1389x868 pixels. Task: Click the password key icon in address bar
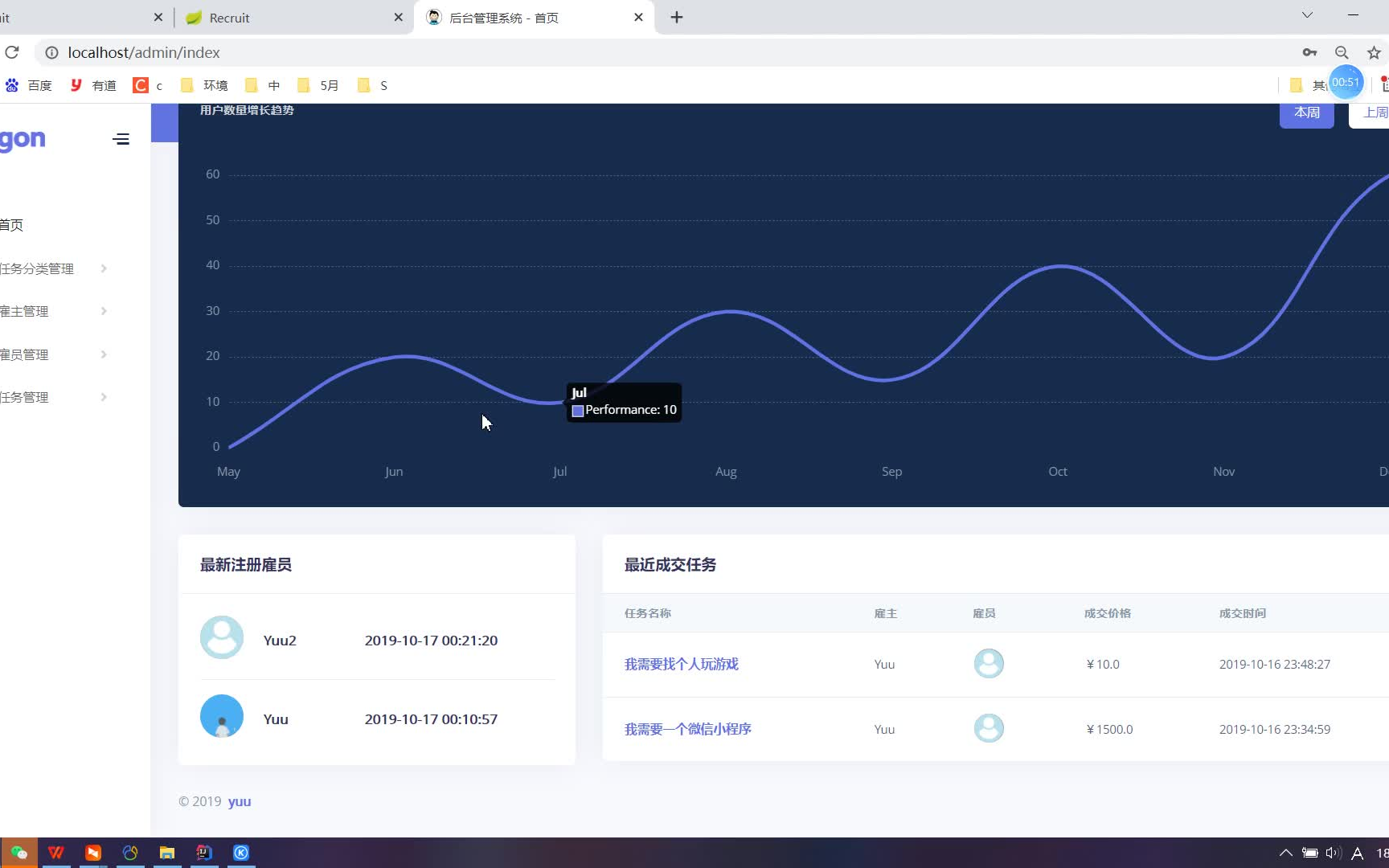[1309, 52]
